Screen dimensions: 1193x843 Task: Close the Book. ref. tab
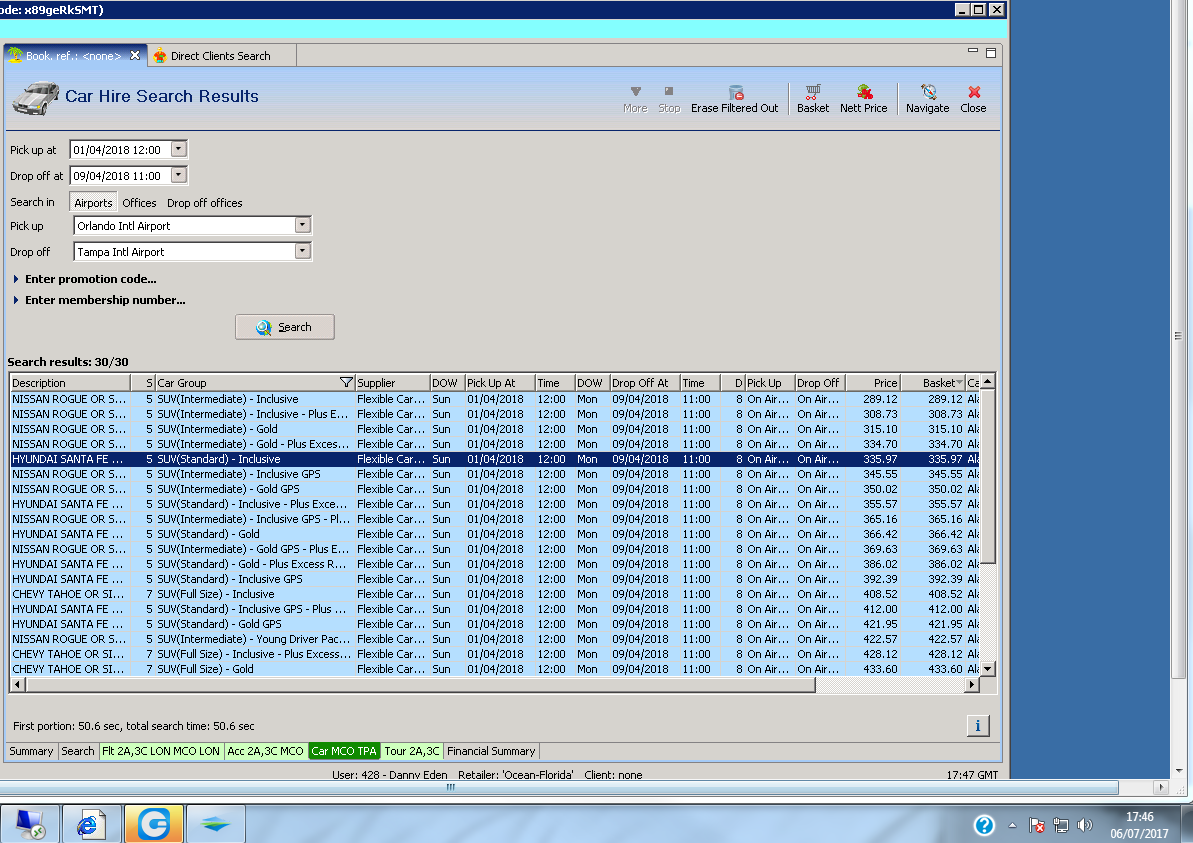135,56
